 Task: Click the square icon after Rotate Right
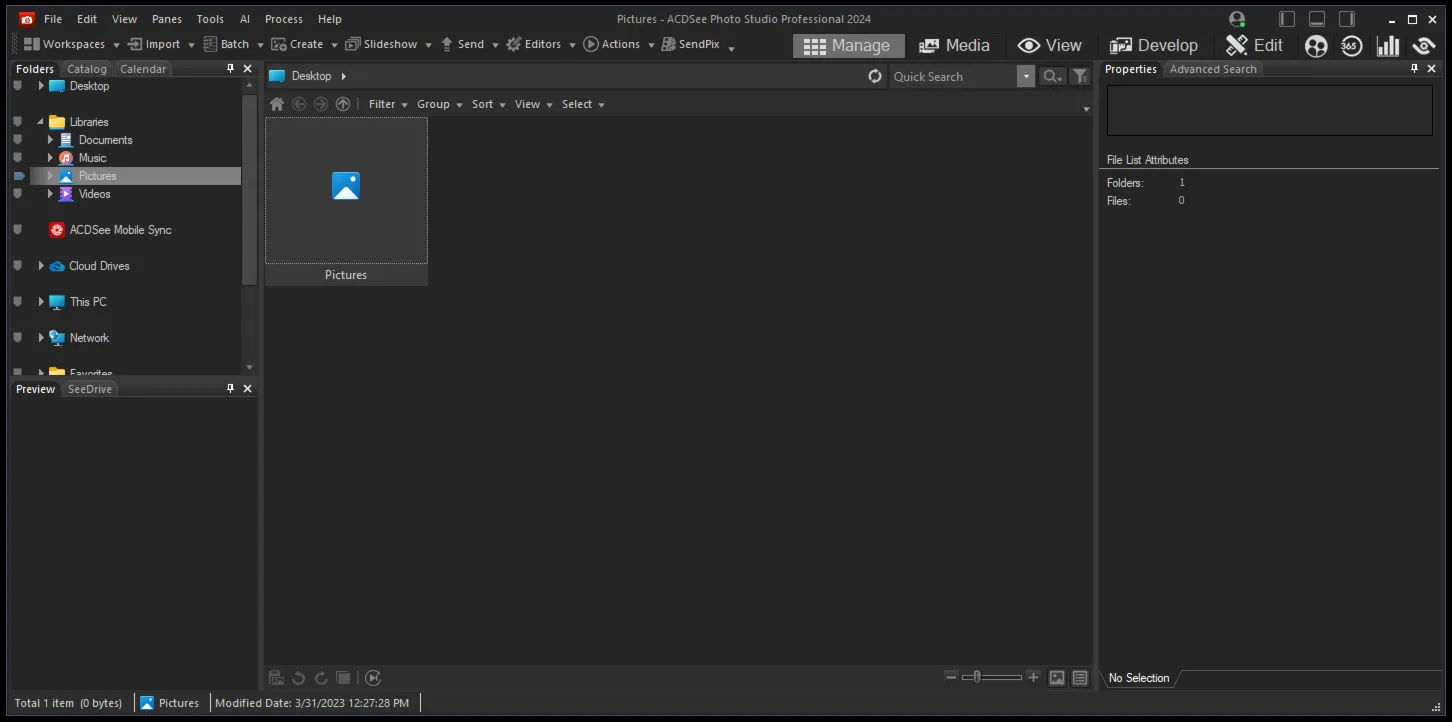[x=343, y=678]
